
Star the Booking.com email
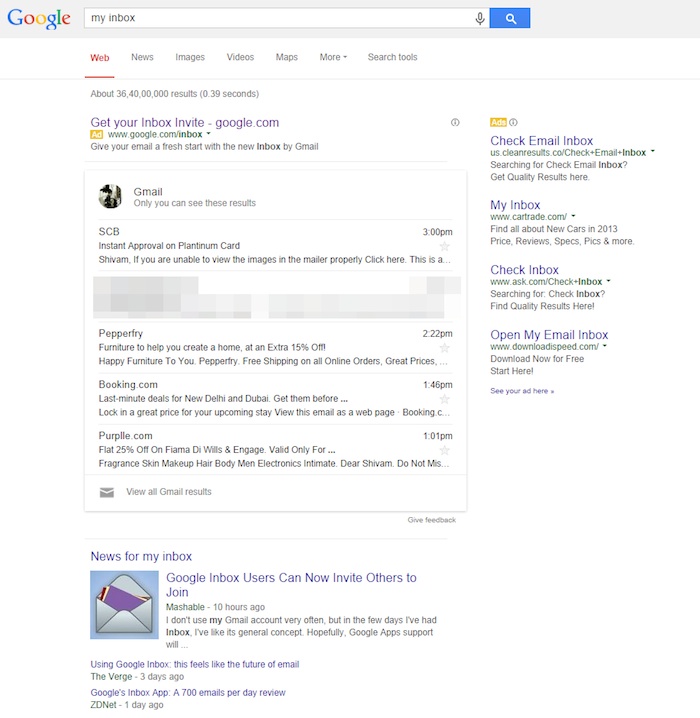(445, 399)
